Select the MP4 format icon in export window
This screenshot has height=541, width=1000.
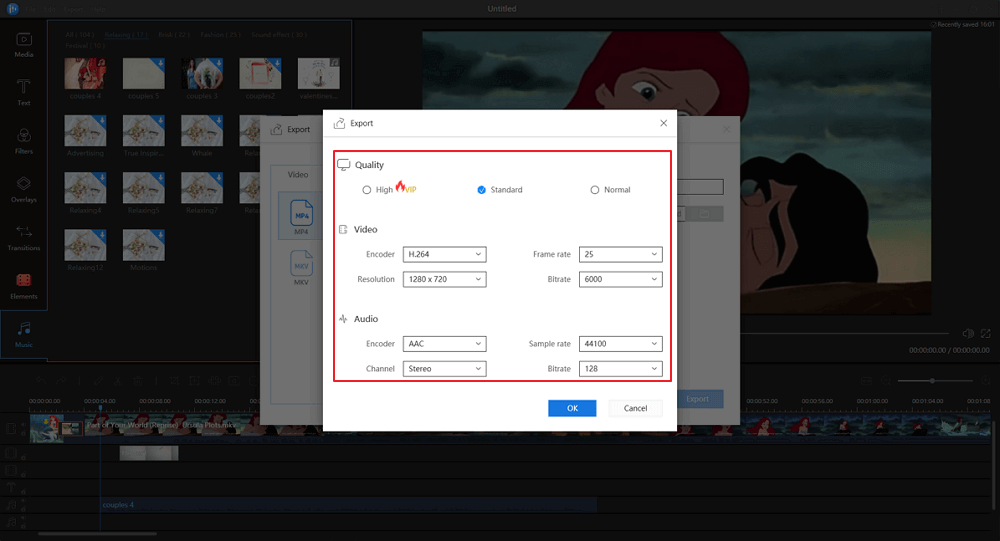pos(301,216)
